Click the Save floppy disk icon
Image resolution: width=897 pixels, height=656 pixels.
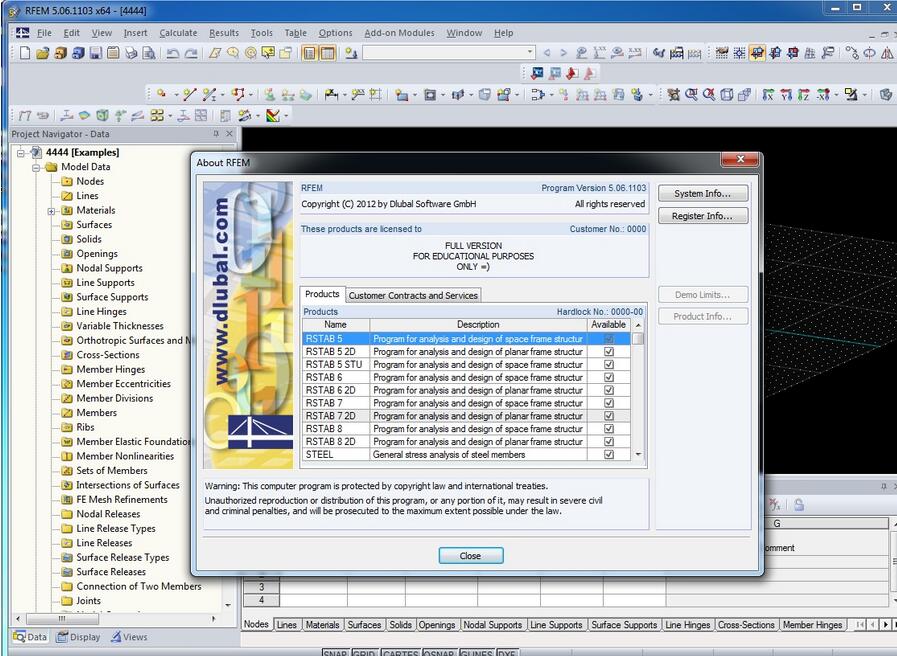pos(96,53)
